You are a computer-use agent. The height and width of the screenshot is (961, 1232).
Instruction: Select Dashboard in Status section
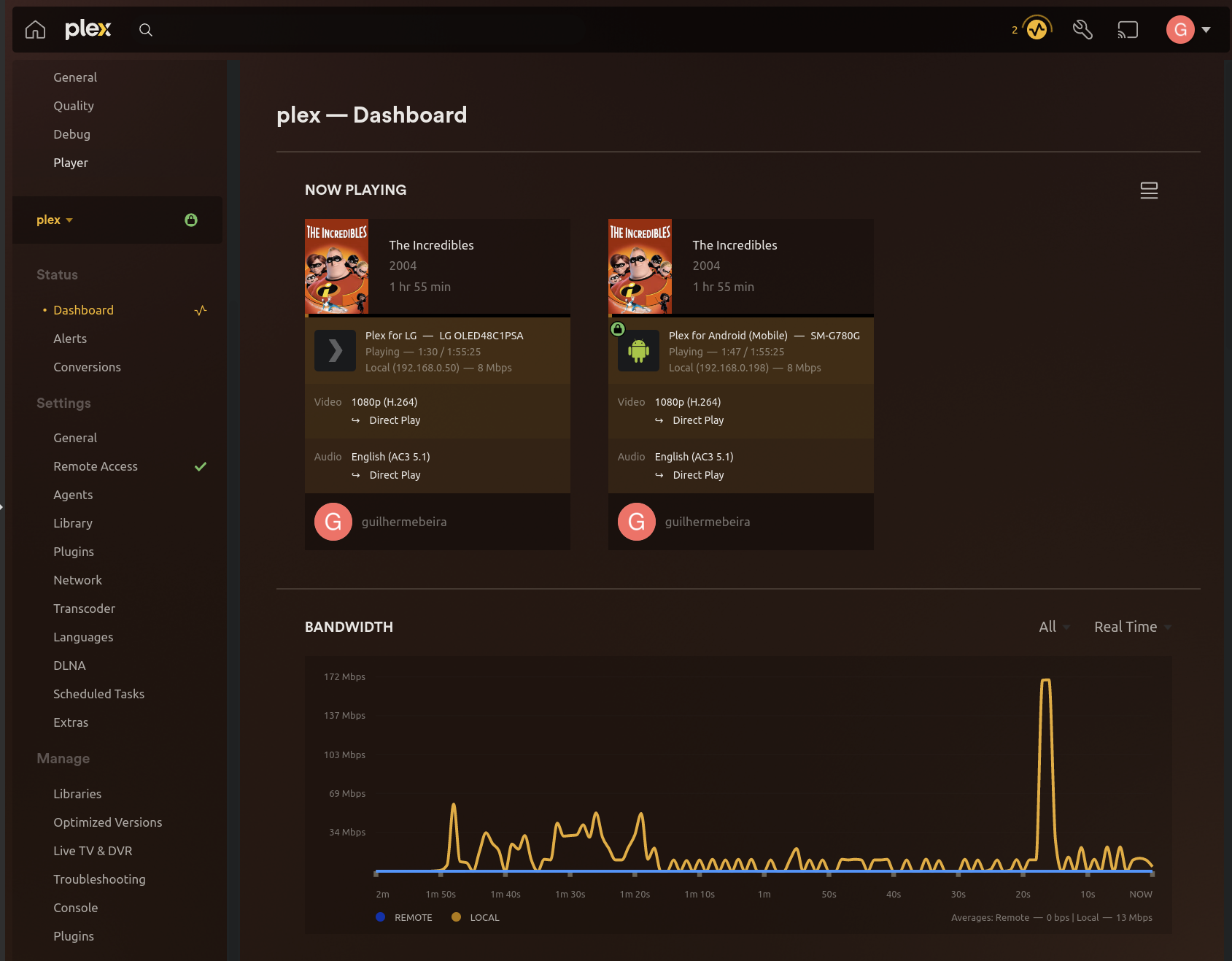(84, 310)
